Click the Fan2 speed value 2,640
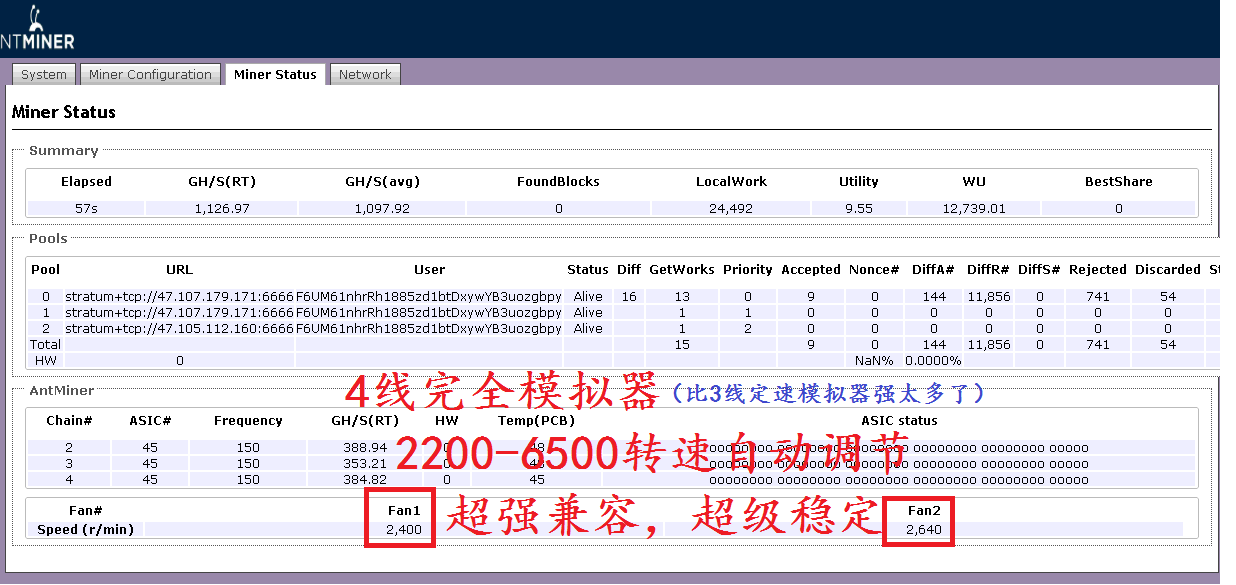 click(923, 530)
